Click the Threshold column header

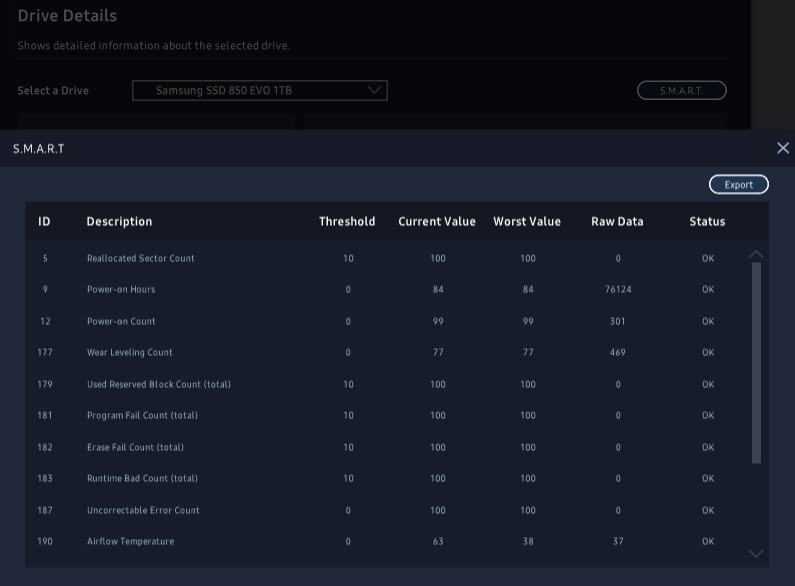click(x=347, y=222)
